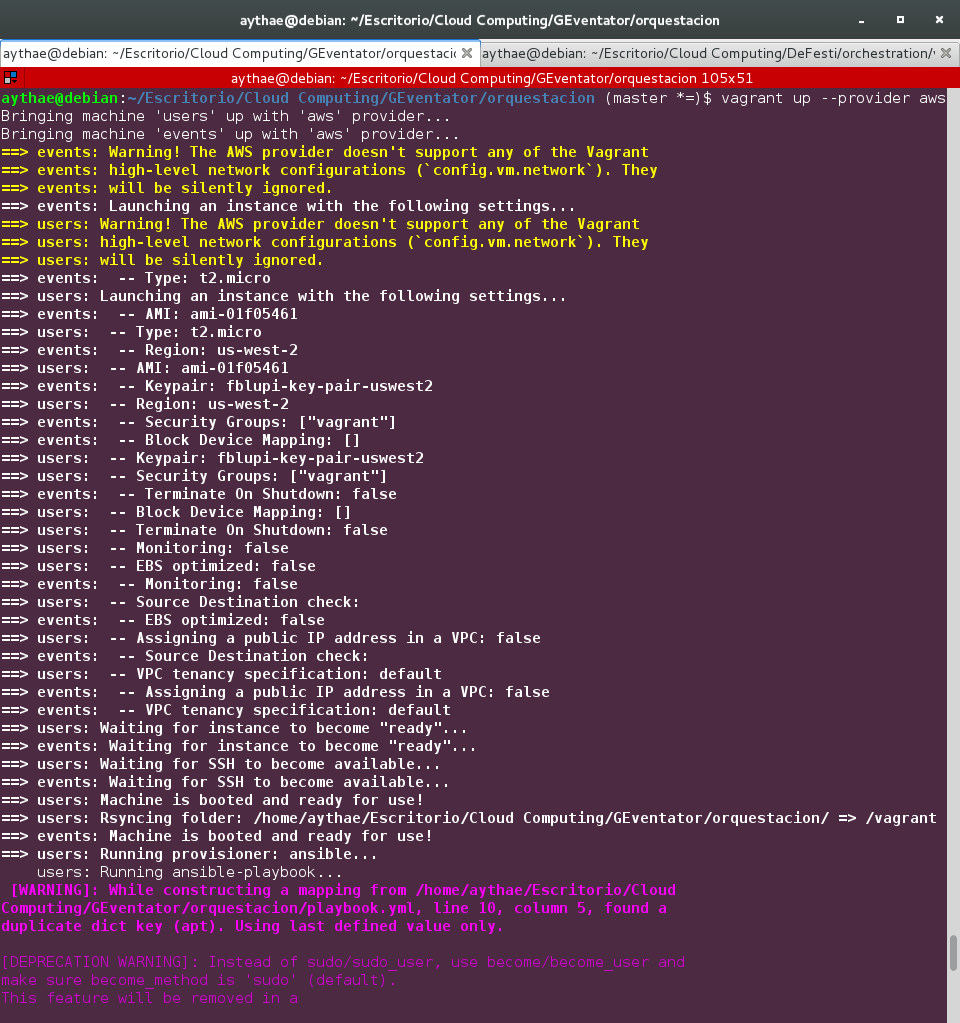Click the line 'Bringing machine 'users' up'
The width and height of the screenshot is (960, 1023).
point(225,116)
